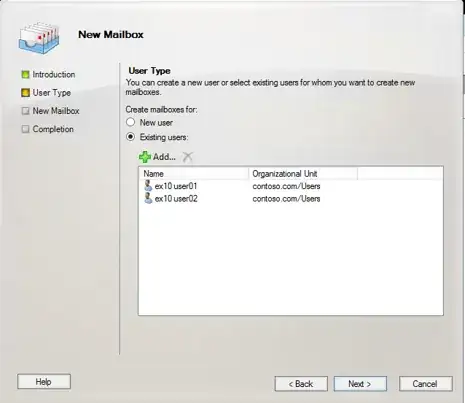Click the yellow User Type step indicator
The width and height of the screenshot is (465, 403).
[25, 93]
